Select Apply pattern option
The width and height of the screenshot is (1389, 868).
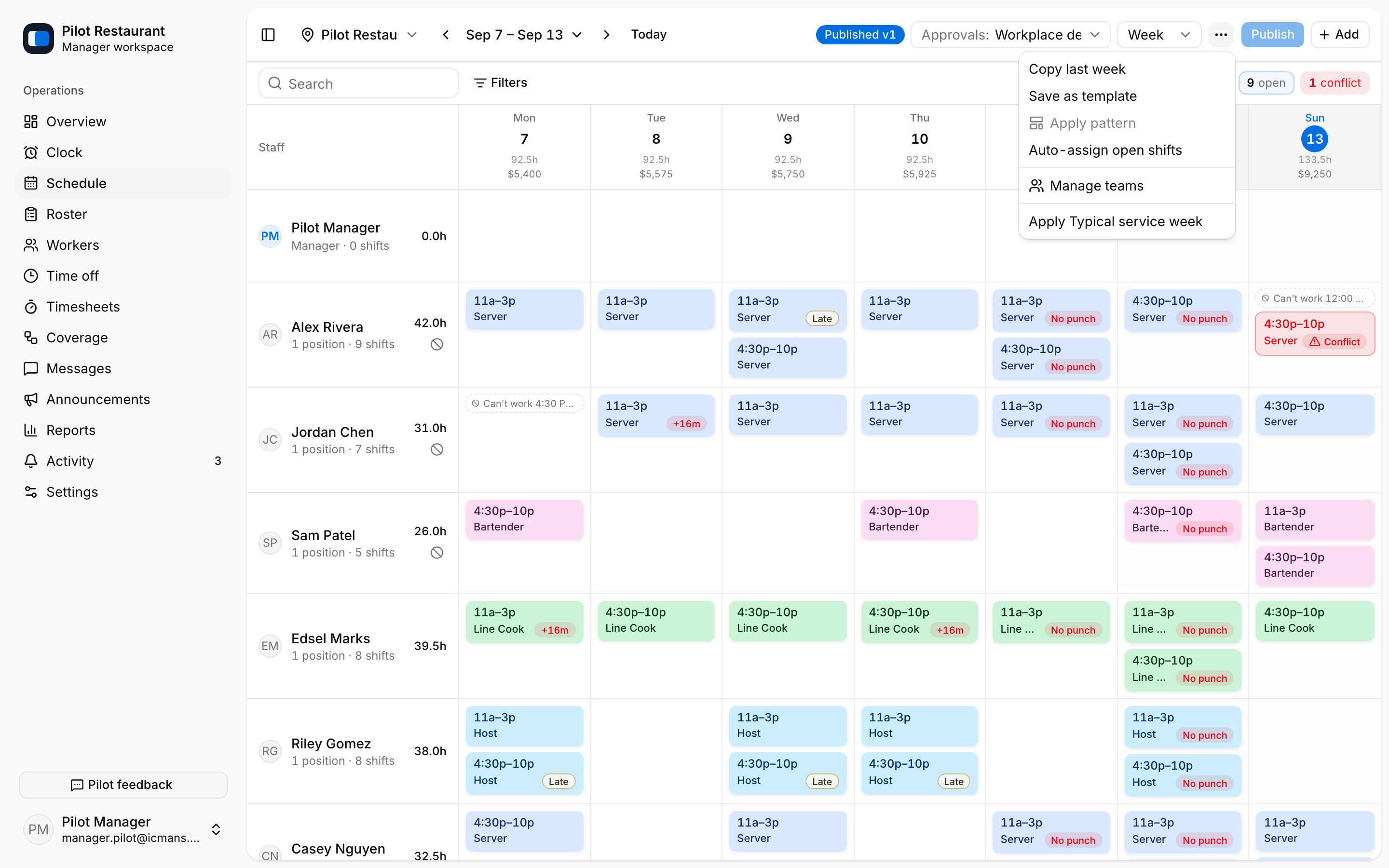(x=1126, y=123)
